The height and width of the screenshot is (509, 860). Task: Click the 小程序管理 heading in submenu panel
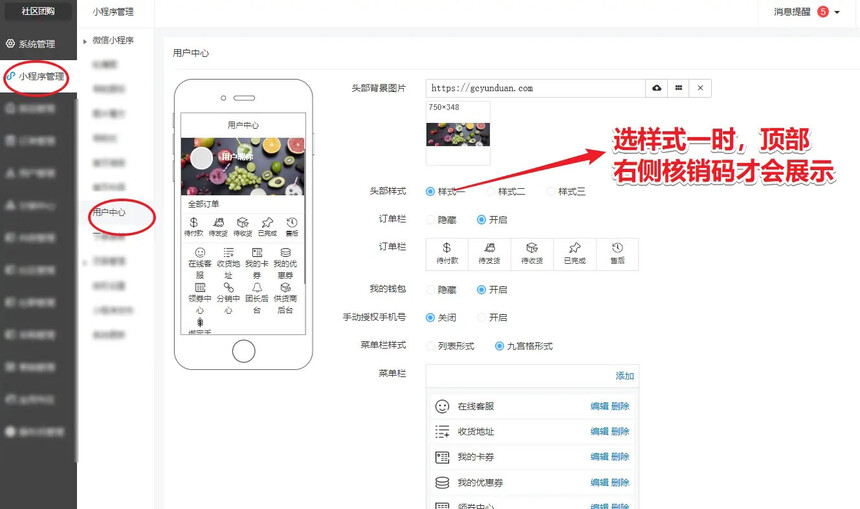tap(113, 12)
